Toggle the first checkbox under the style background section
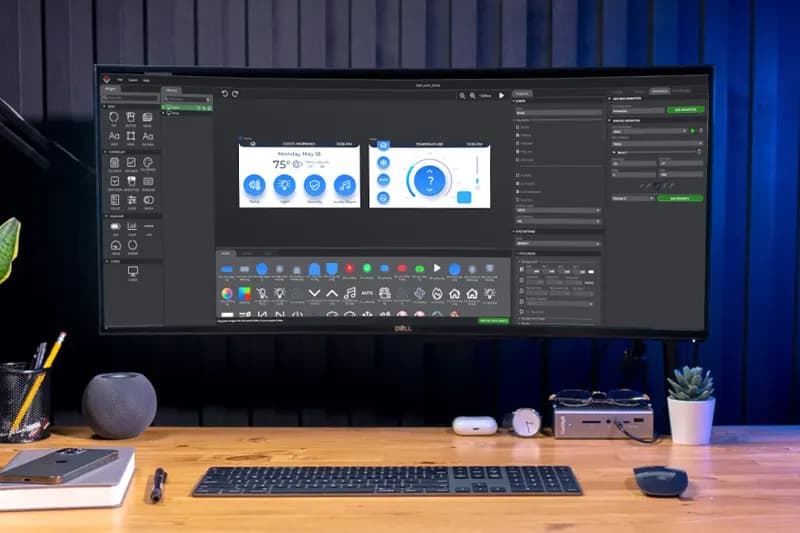Image resolution: width=800 pixels, height=533 pixels. pyautogui.click(x=521, y=269)
